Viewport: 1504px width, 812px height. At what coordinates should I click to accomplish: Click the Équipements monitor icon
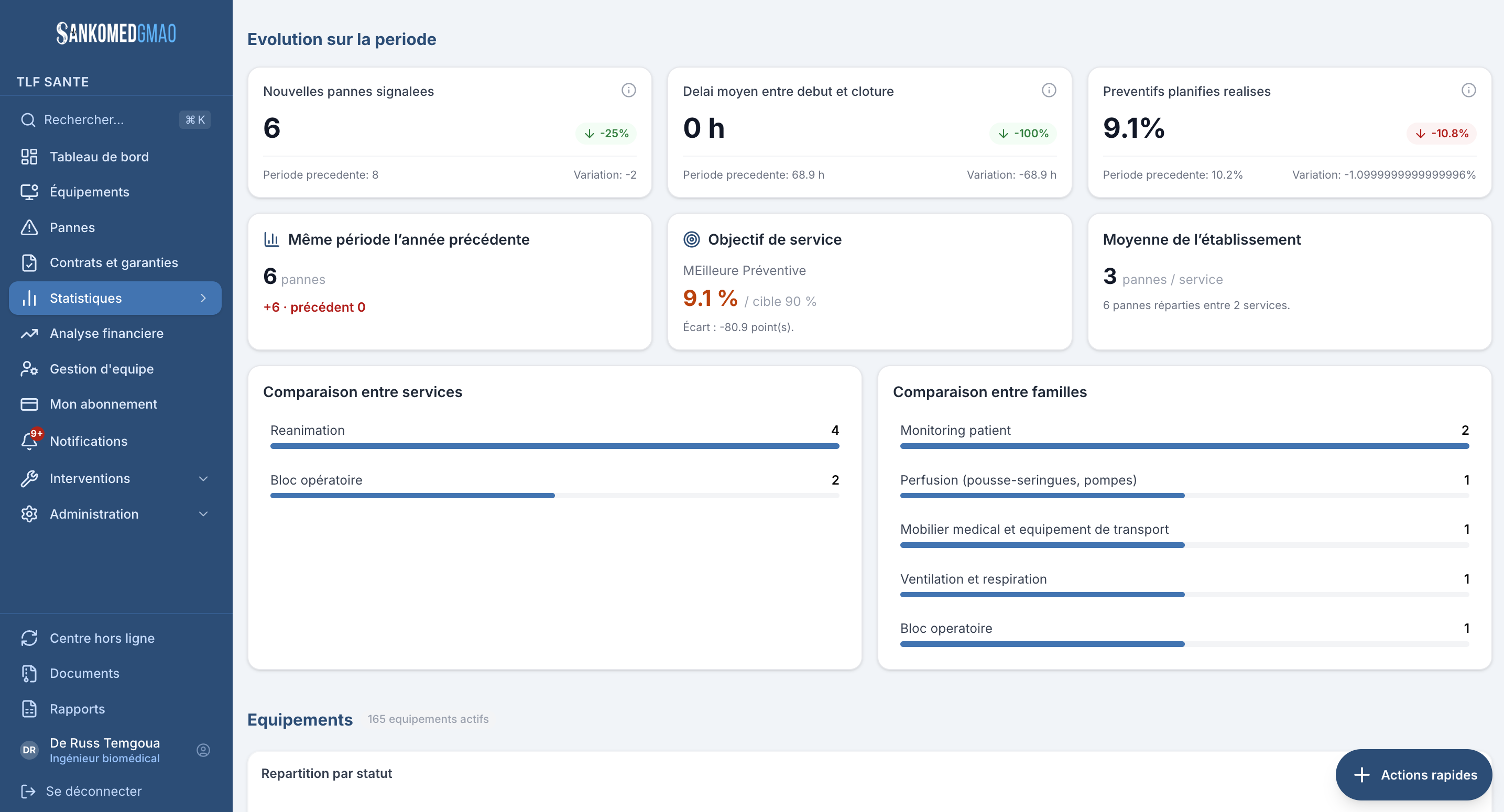29,192
